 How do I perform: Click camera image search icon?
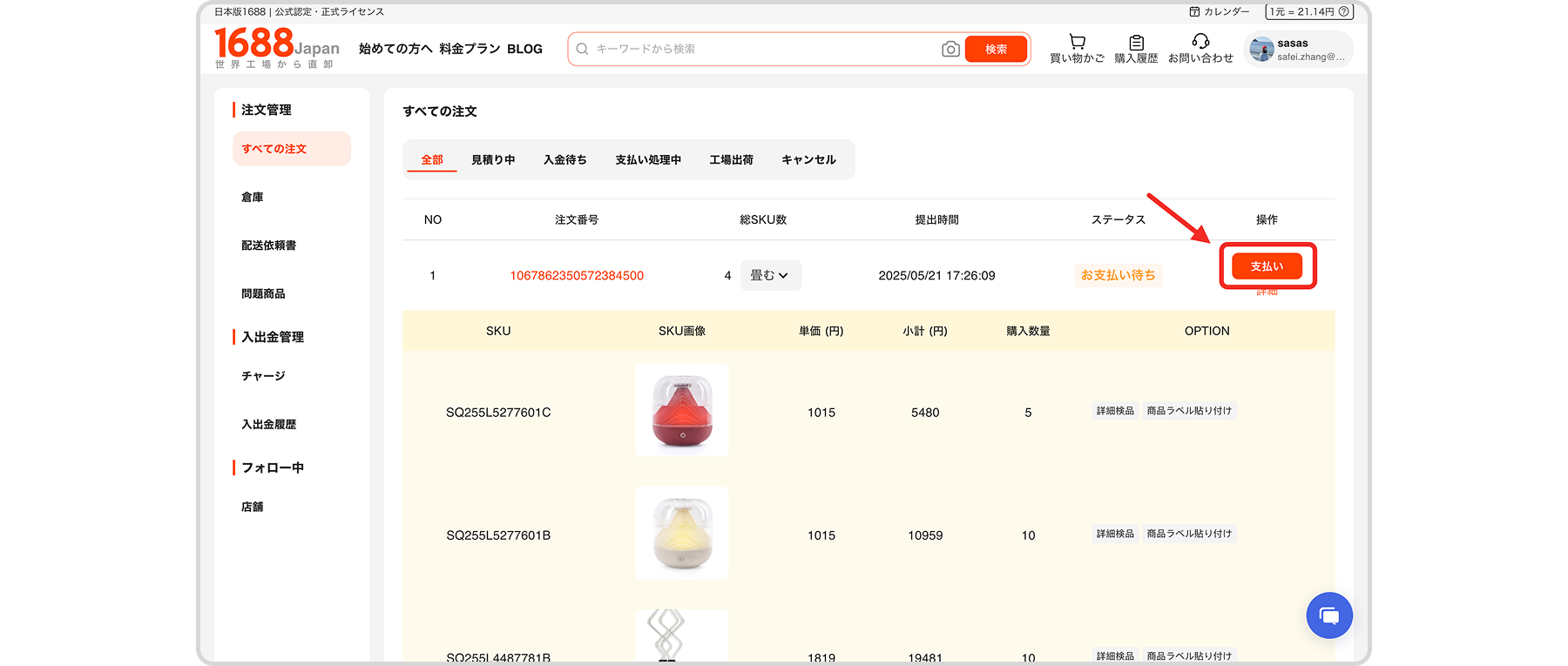pyautogui.click(x=950, y=50)
